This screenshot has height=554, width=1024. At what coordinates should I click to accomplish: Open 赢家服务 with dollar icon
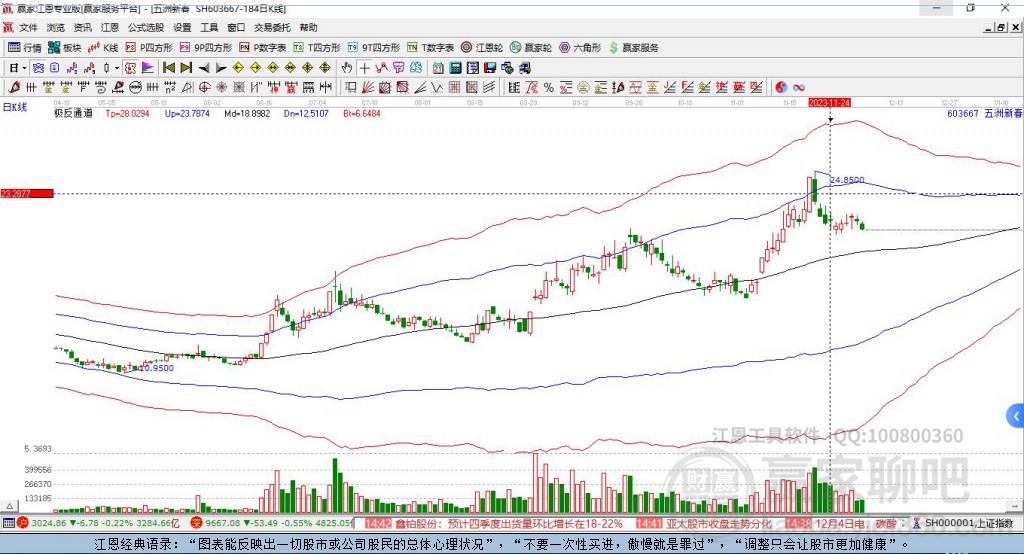tap(633, 48)
